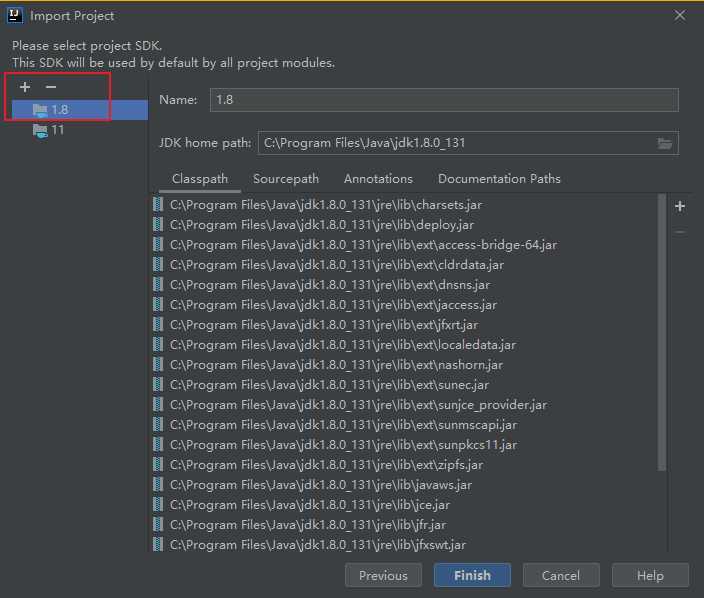The height and width of the screenshot is (598, 704).
Task: Select jfr.jar classpath entry
Action: coord(404,525)
